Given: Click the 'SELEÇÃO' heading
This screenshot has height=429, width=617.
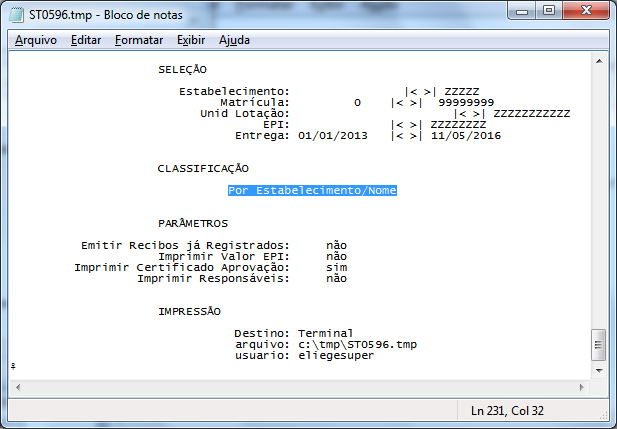Looking at the screenshot, I should pos(182,69).
